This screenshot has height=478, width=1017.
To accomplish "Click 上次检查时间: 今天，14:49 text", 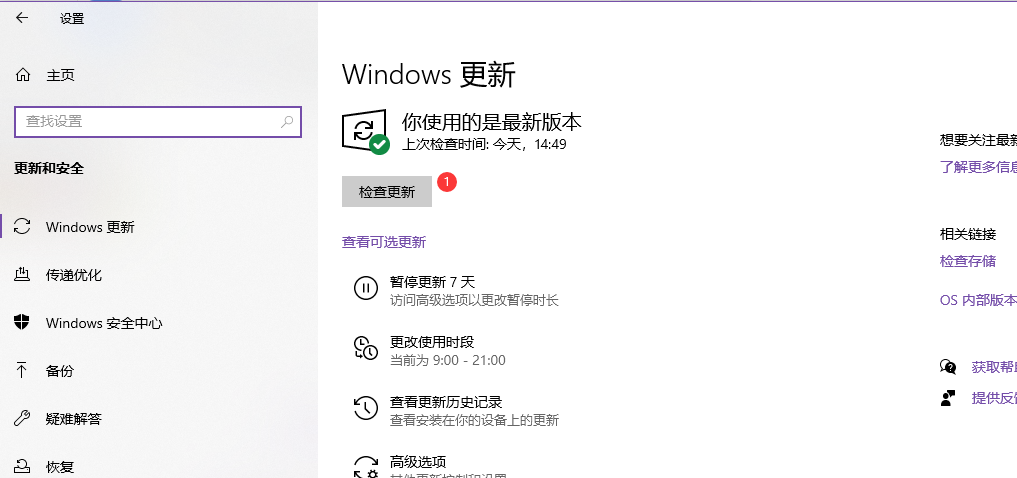I will pyautogui.click(x=485, y=144).
